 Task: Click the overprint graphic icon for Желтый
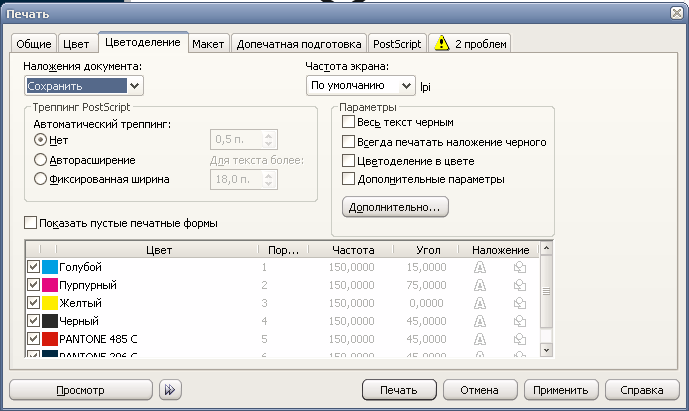tap(520, 303)
